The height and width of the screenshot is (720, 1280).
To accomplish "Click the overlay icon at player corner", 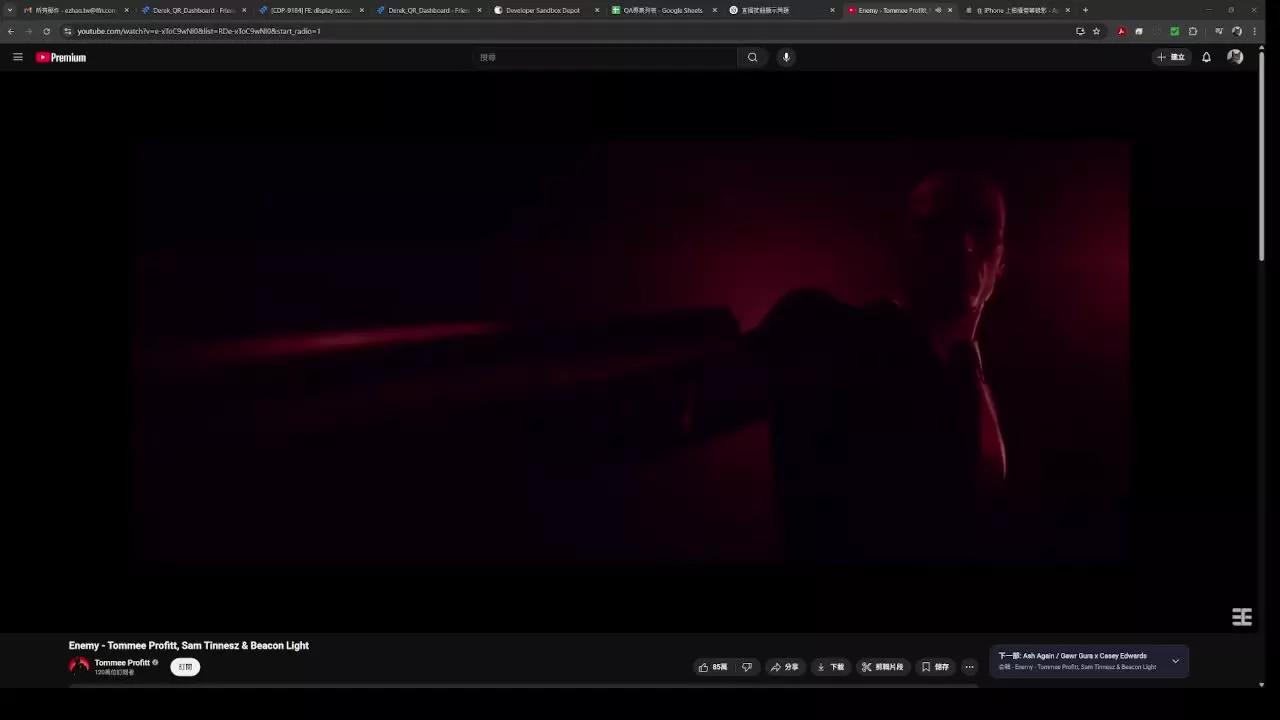I will (x=1241, y=617).
